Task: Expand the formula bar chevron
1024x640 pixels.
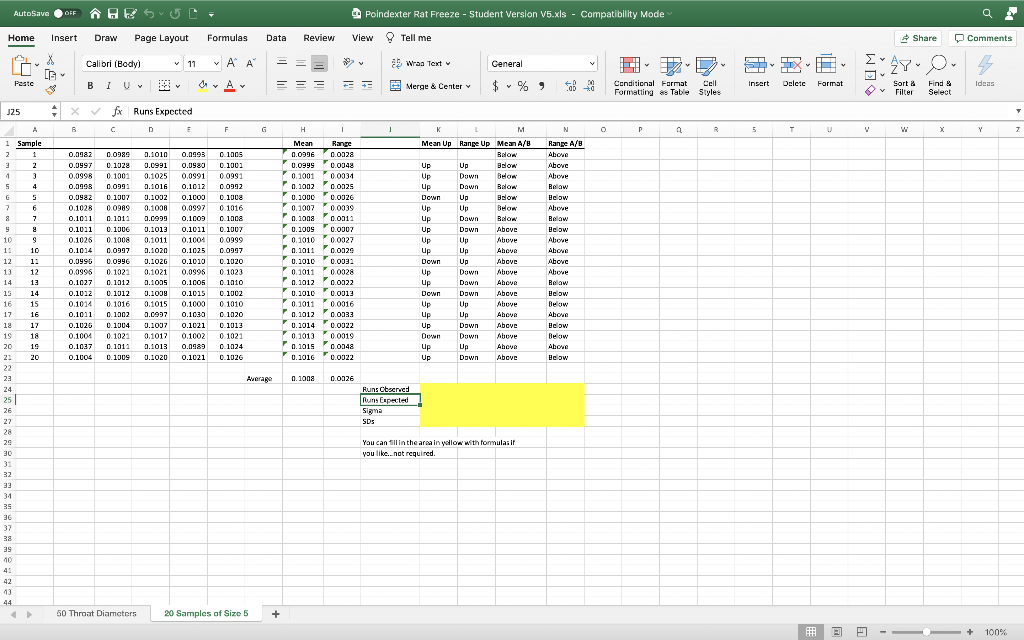Action: point(1017,111)
